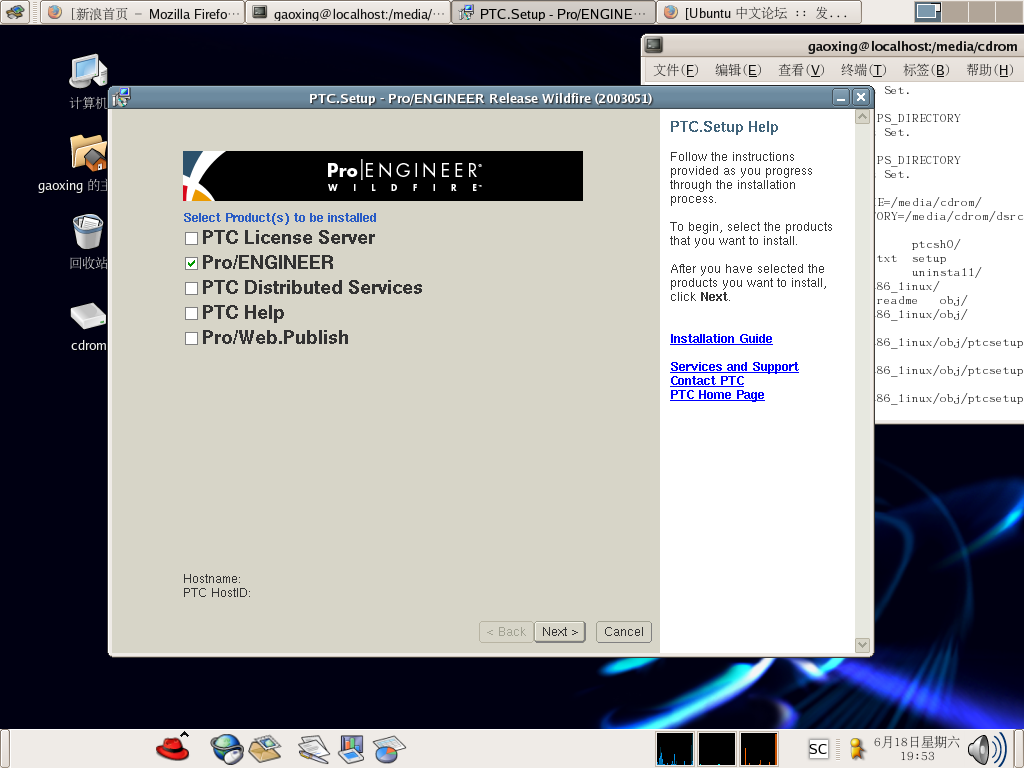Open terminal 终端(T) menu
The width and height of the screenshot is (1024, 768).
tap(863, 70)
